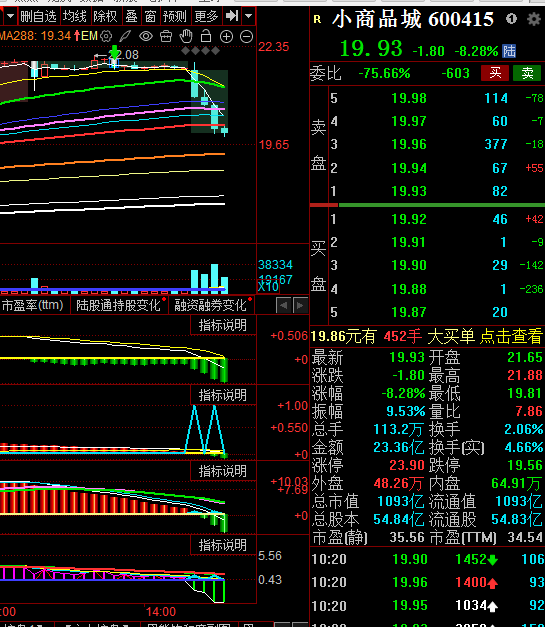Image resolution: width=545 pixels, height=627 pixels.
Task: Zoom out with the minus icon
Action: [x=246, y=37]
